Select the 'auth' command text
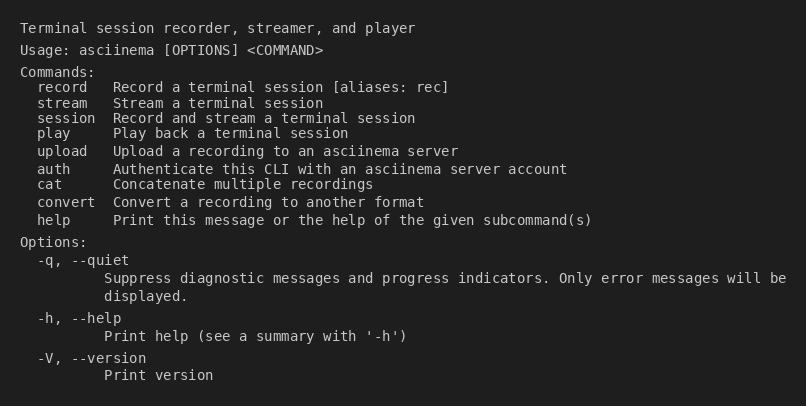 (54, 170)
